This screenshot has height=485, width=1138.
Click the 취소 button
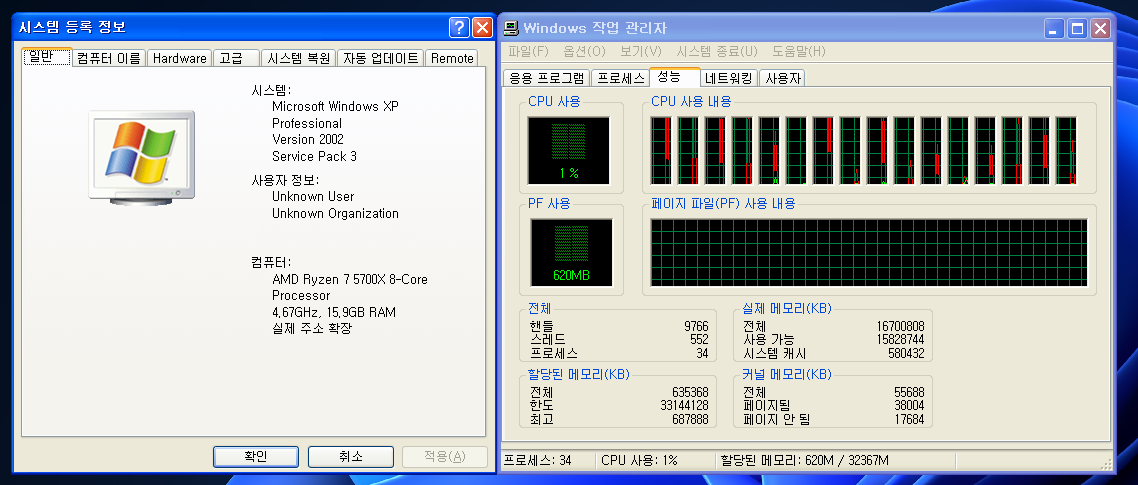pos(351,457)
